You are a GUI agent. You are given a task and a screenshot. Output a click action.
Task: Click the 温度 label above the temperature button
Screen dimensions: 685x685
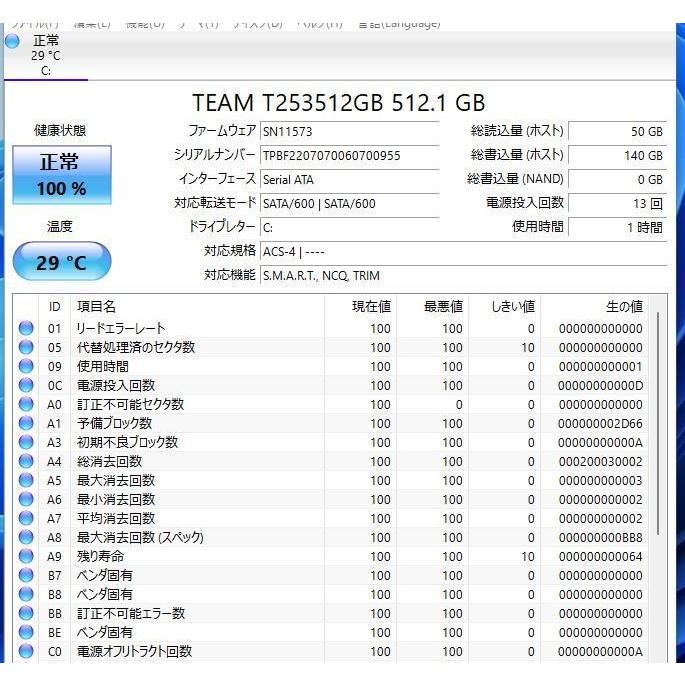click(x=60, y=226)
